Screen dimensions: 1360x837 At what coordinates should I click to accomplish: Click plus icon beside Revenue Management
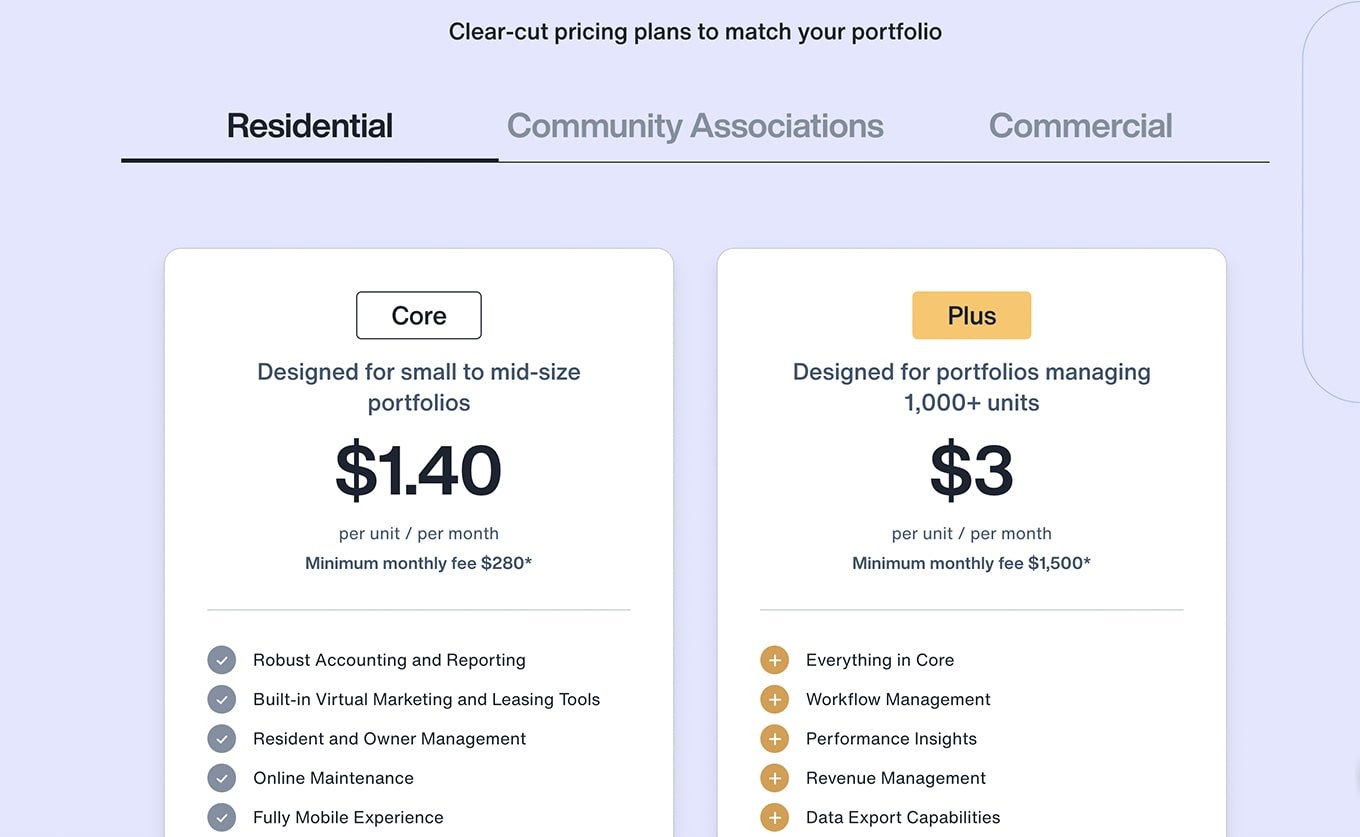point(774,778)
